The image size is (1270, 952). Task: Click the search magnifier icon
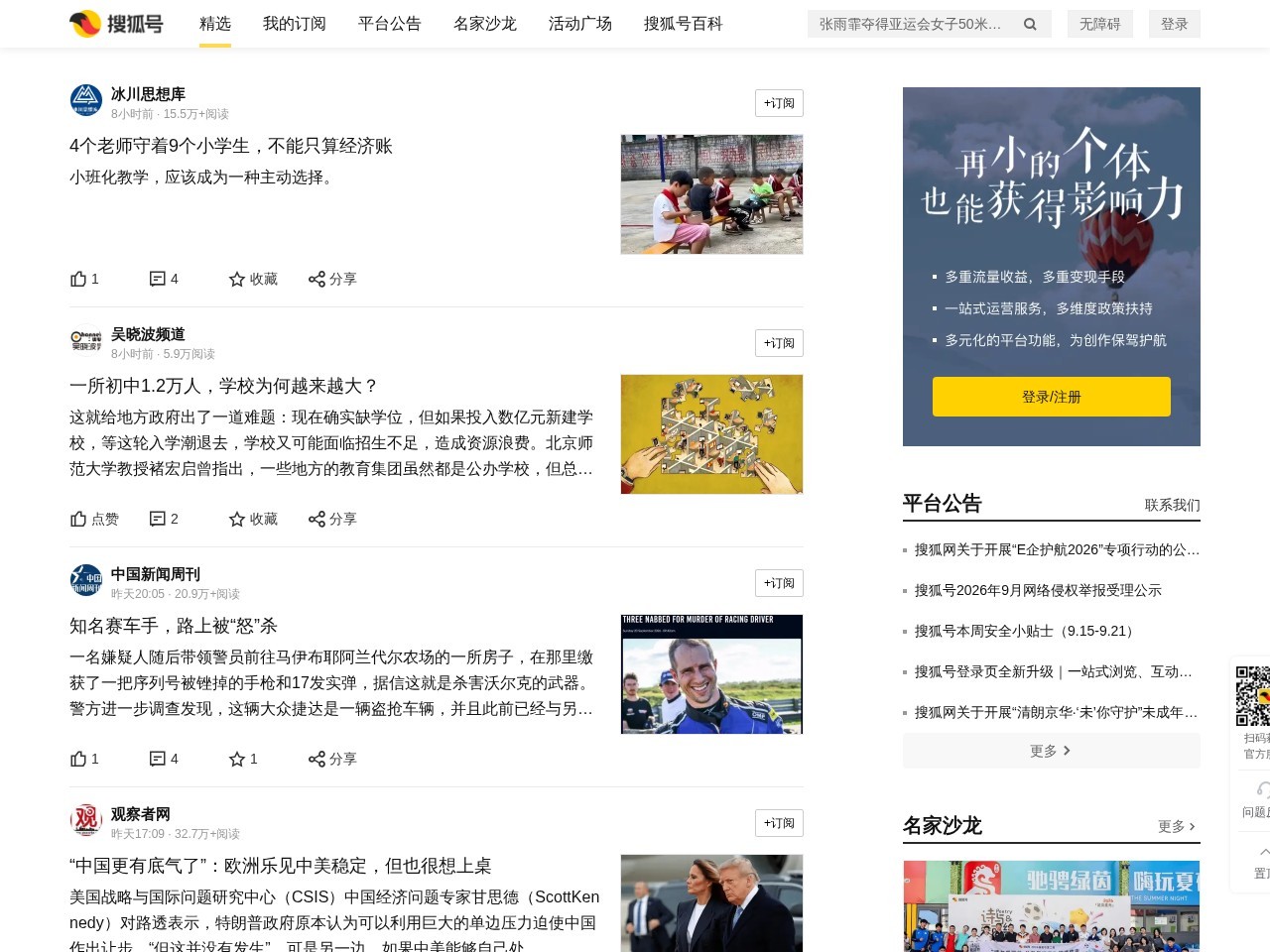1030,24
